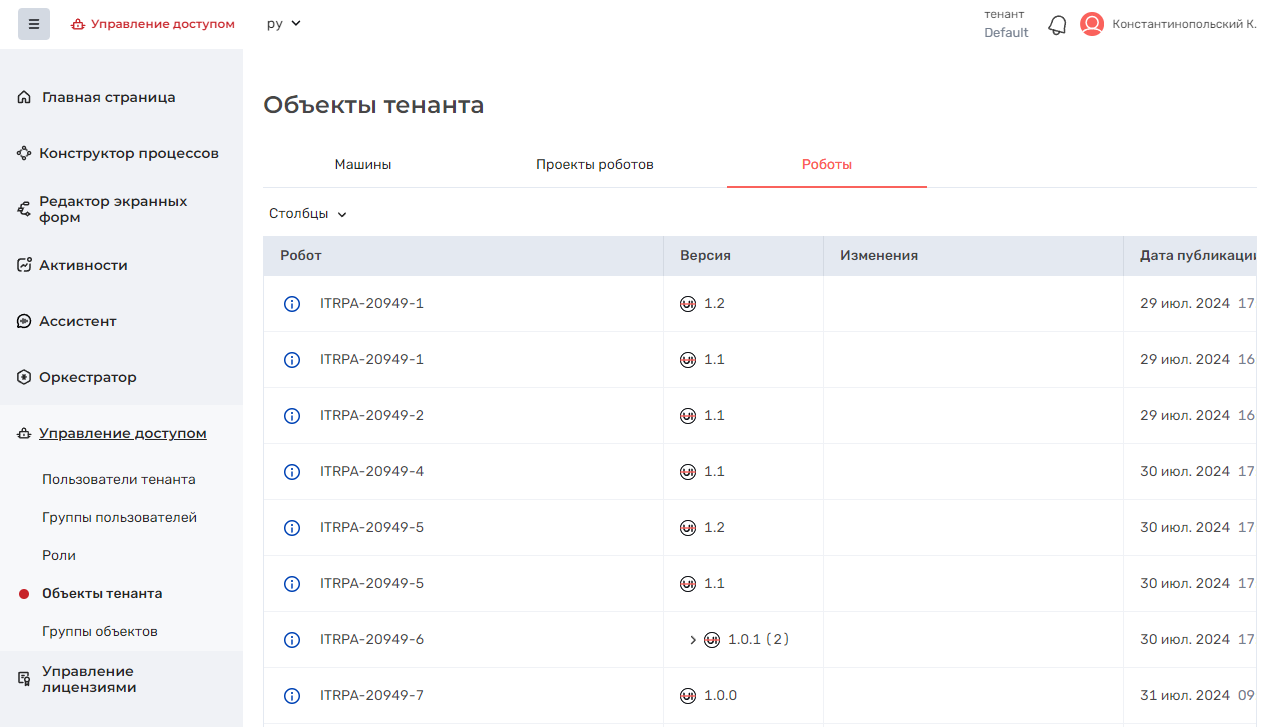This screenshot has height=727, width=1266.
Task: Open Пользователи тенанта in sidebar
Action: 118,480
